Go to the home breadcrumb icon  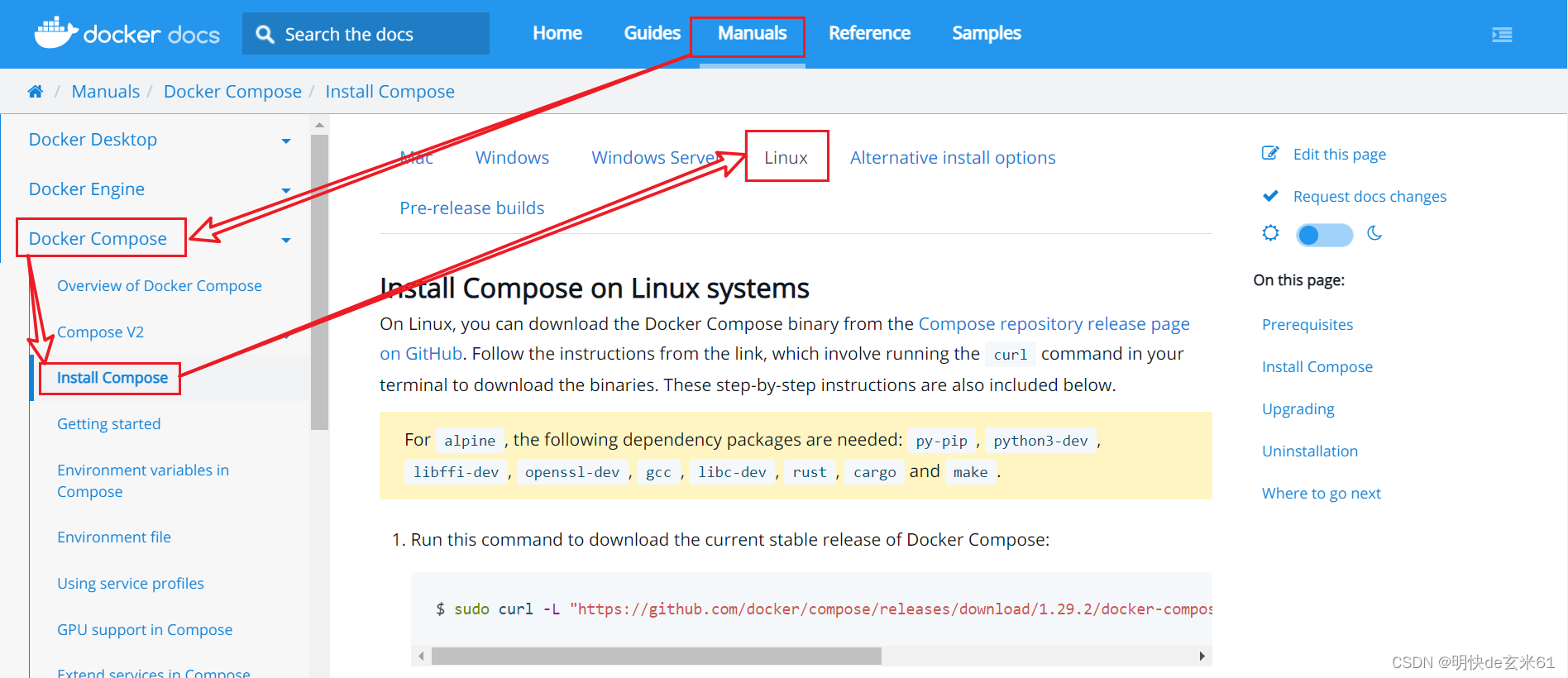pyautogui.click(x=35, y=92)
